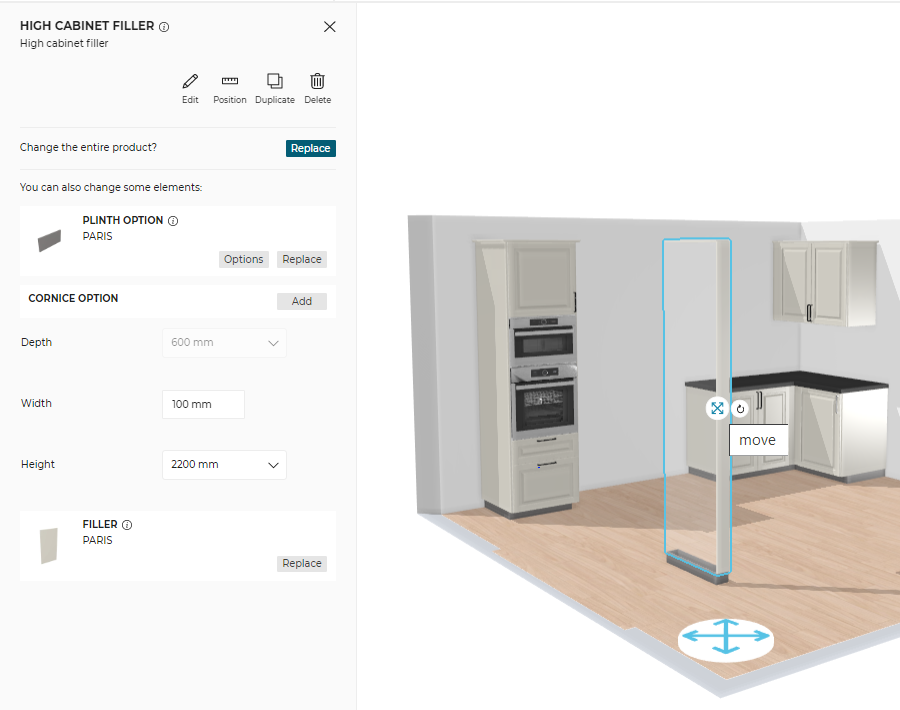The width and height of the screenshot is (900, 710).
Task: Replace the Paris filler element
Action: point(302,563)
